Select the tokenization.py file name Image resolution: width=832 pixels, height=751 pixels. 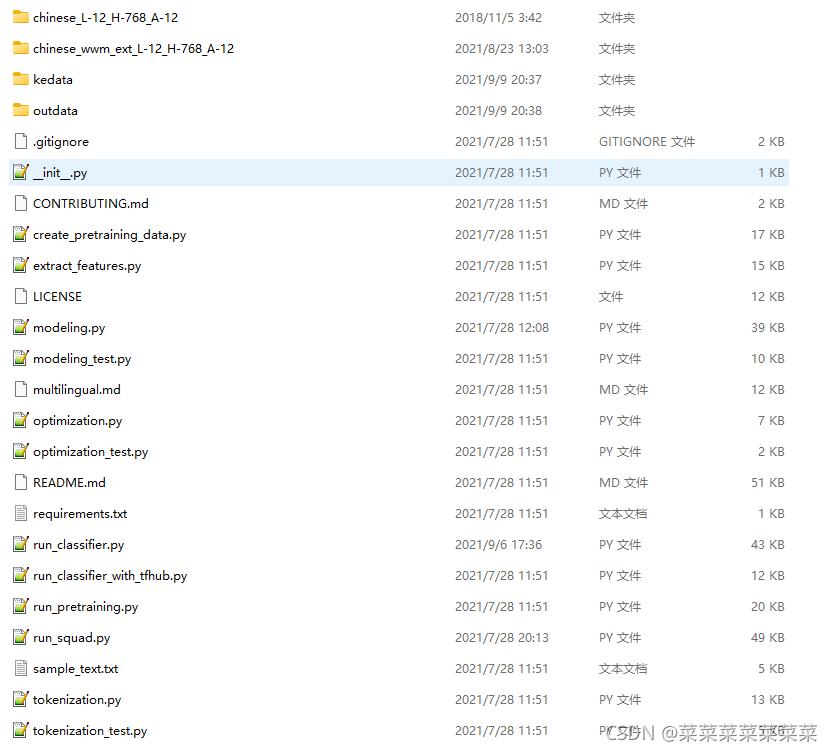77,700
